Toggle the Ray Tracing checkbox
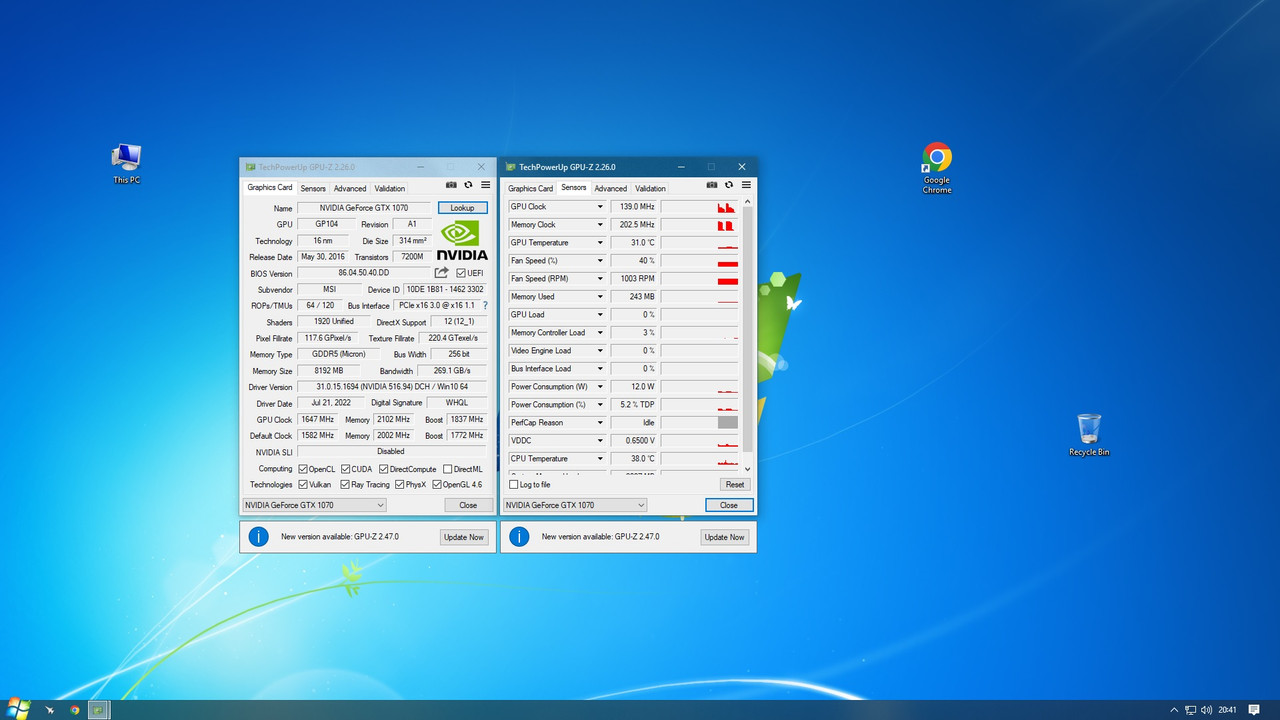Viewport: 1280px width, 720px height. tap(345, 484)
